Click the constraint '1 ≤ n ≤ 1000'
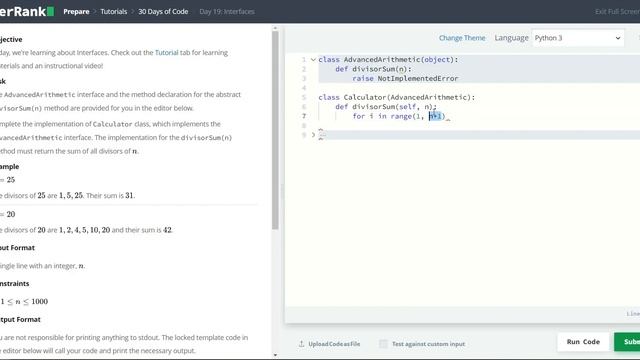Screen dimensions: 640x360 pyautogui.click(x=24, y=302)
